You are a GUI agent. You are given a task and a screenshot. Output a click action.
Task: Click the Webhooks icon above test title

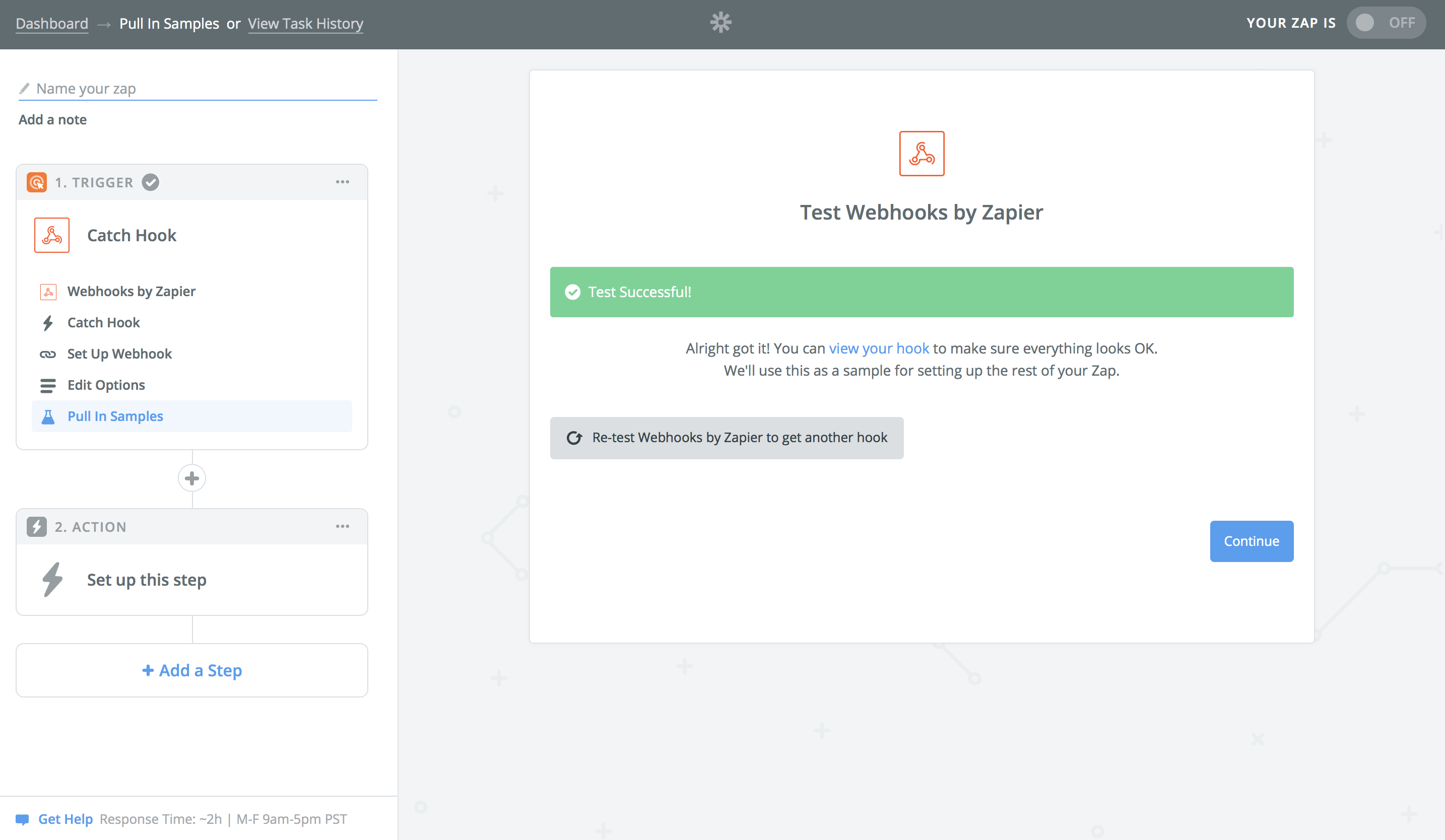coord(921,154)
